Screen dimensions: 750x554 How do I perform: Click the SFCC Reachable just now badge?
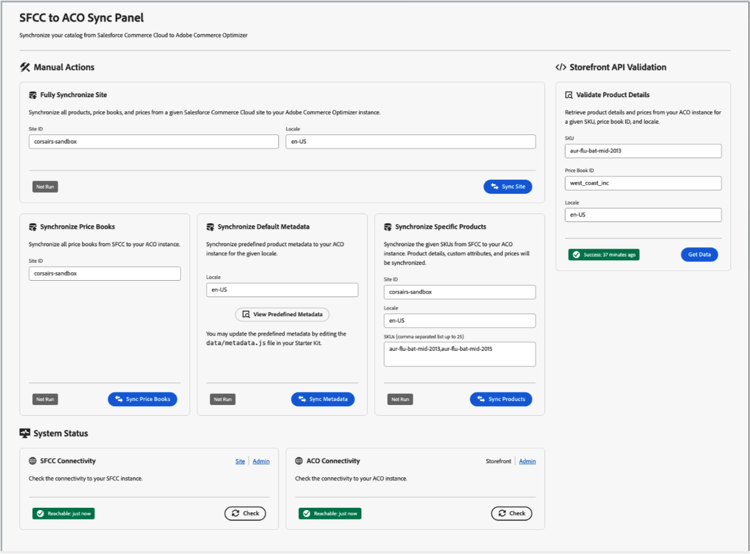pyautogui.click(x=64, y=513)
